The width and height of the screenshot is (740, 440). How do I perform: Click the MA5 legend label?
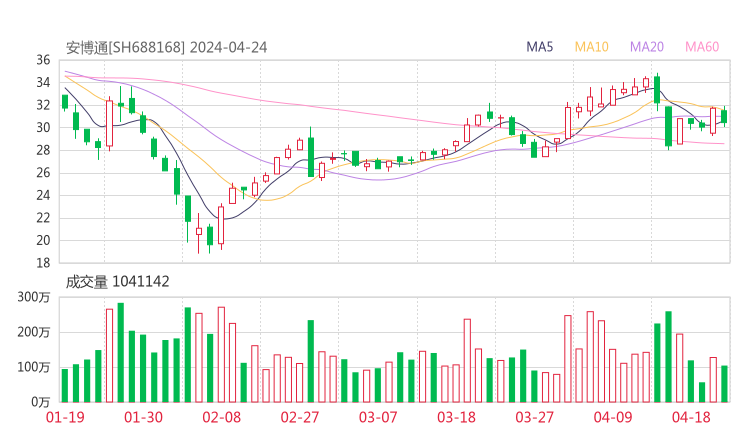(x=539, y=47)
